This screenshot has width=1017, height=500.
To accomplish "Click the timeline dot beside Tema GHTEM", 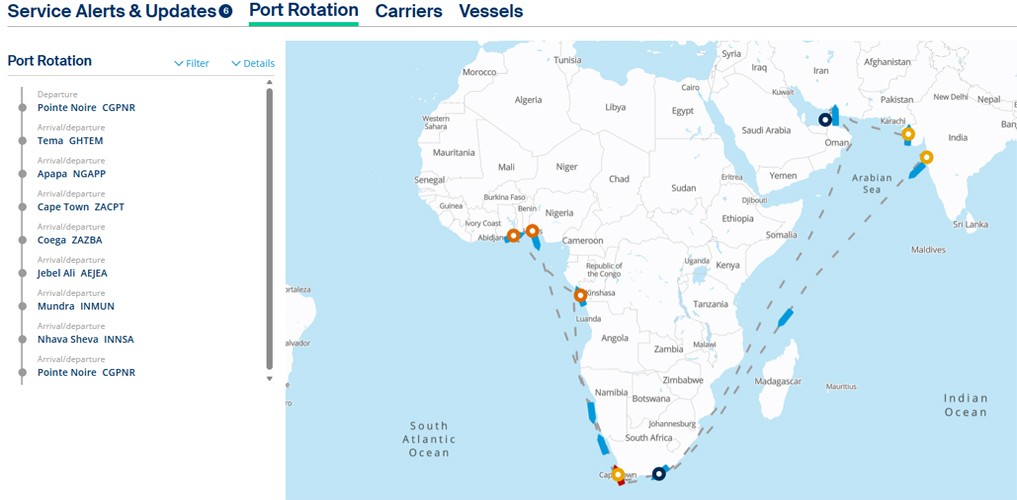I will 21,141.
